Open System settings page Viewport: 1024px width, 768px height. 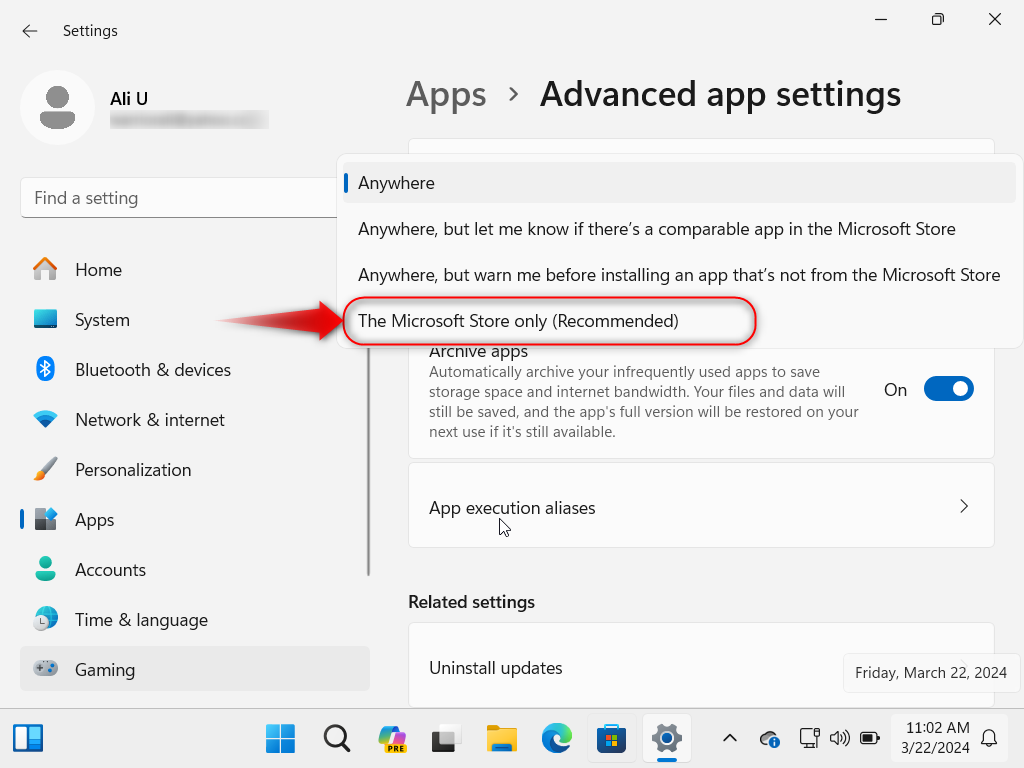[x=195, y=319]
